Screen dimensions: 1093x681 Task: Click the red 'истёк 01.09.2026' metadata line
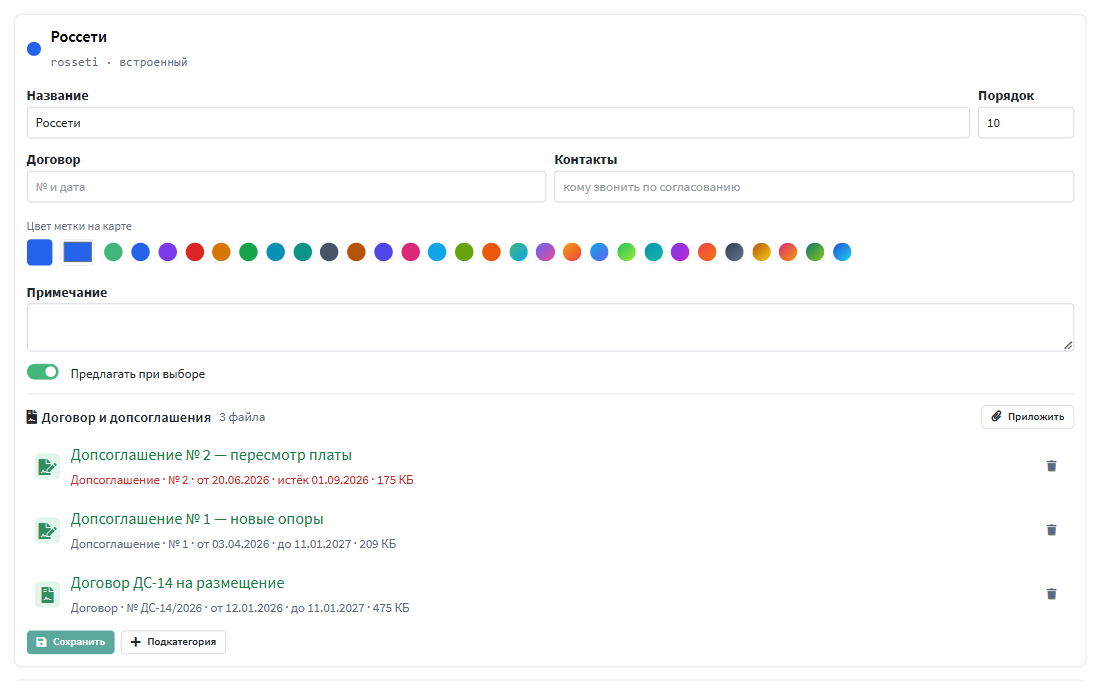tap(242, 480)
